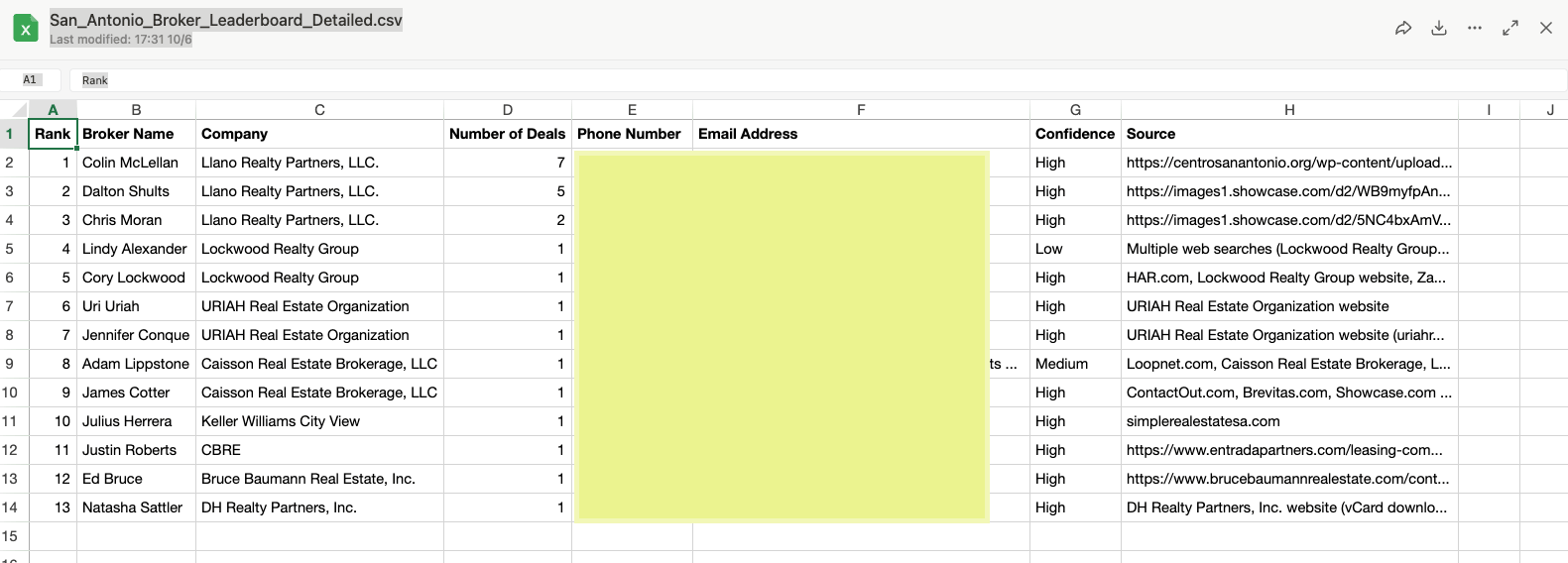The height and width of the screenshot is (563, 1568).
Task: Click the formula bar showing Rank
Action: (x=818, y=80)
